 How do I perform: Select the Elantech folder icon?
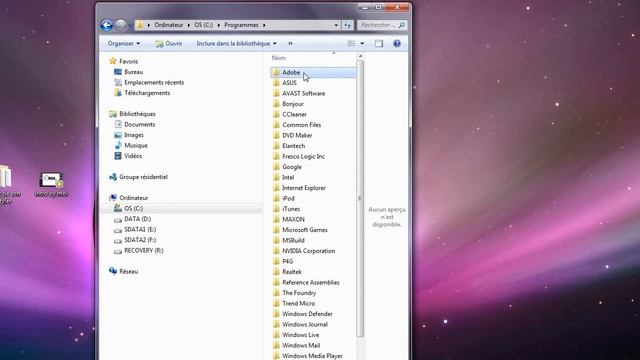point(276,146)
